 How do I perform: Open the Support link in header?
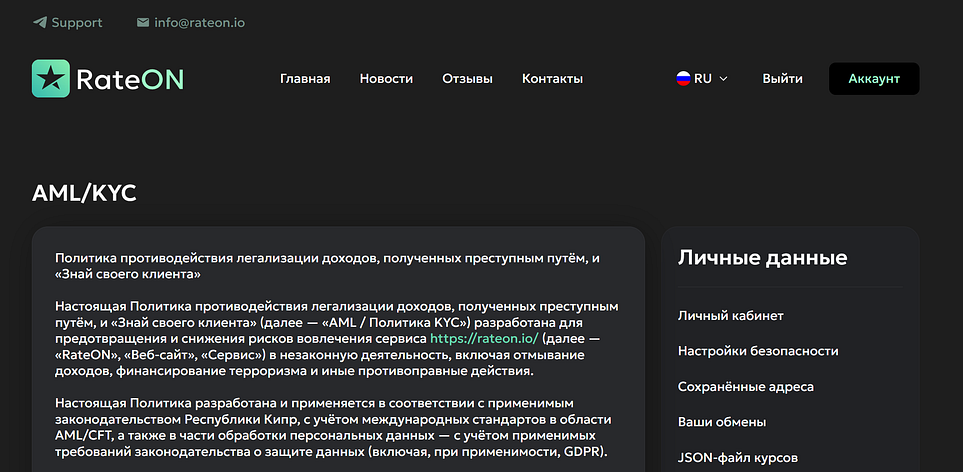coord(77,22)
